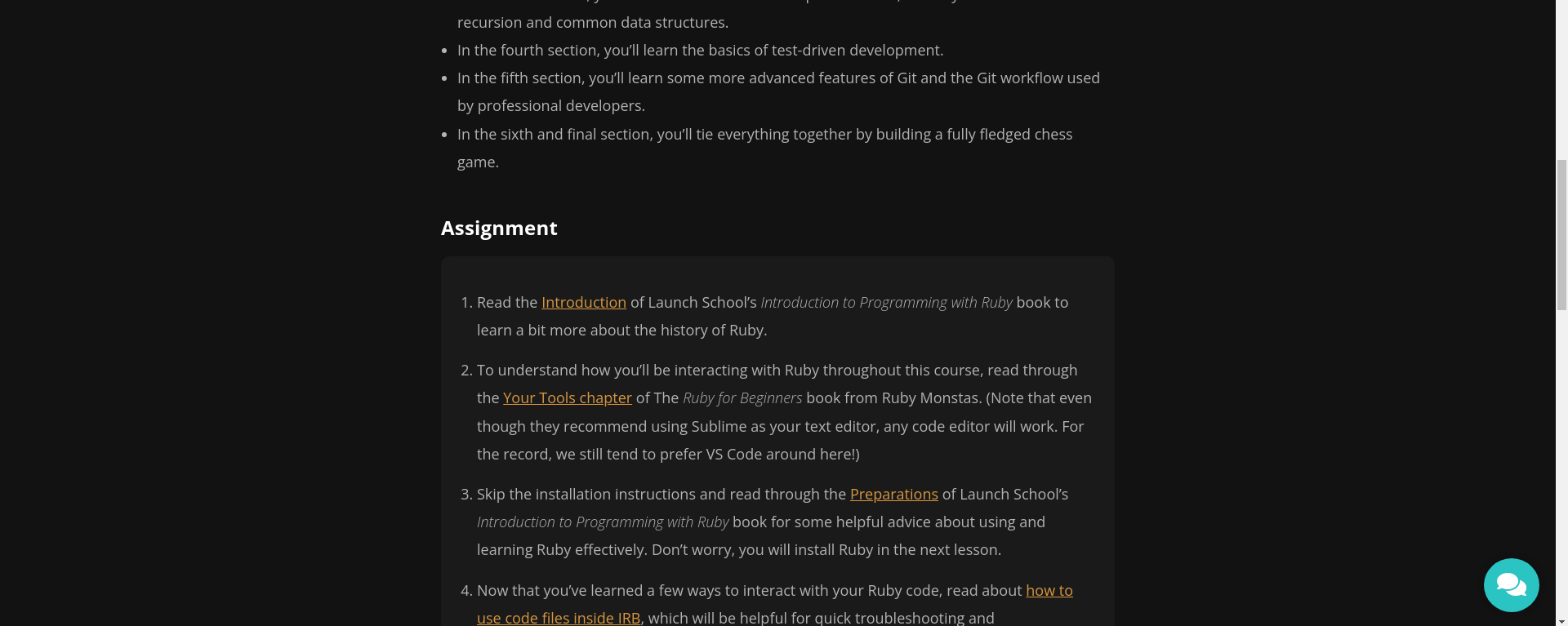Follow the Your Tools chapter link
This screenshot has width=1568, height=626.
pos(568,397)
